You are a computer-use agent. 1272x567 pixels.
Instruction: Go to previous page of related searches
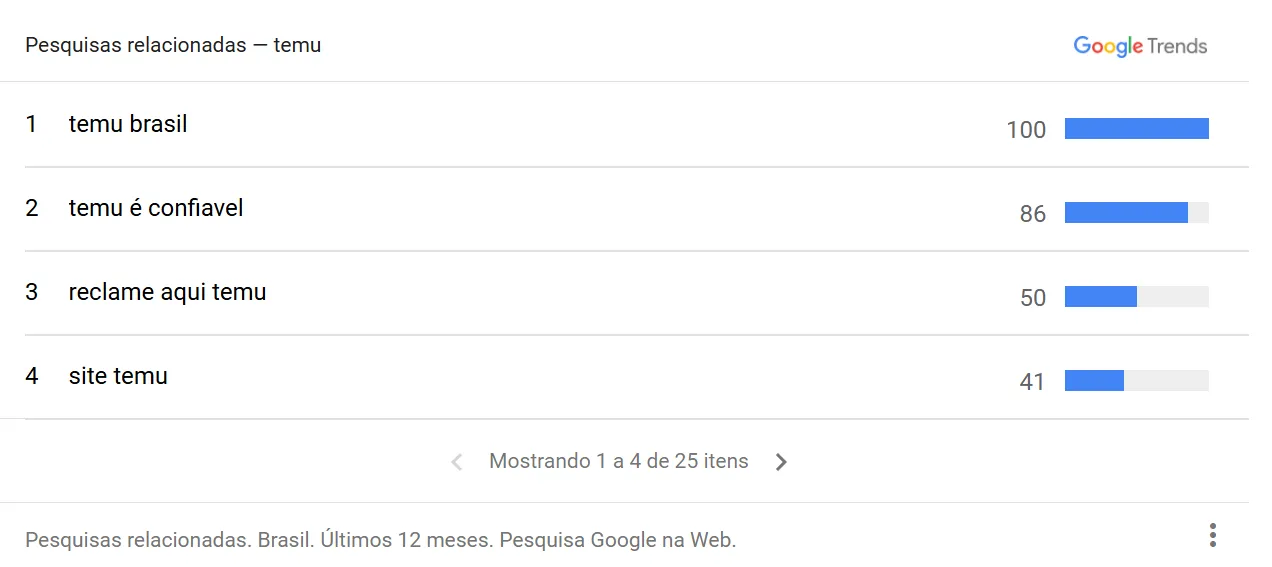click(x=457, y=462)
